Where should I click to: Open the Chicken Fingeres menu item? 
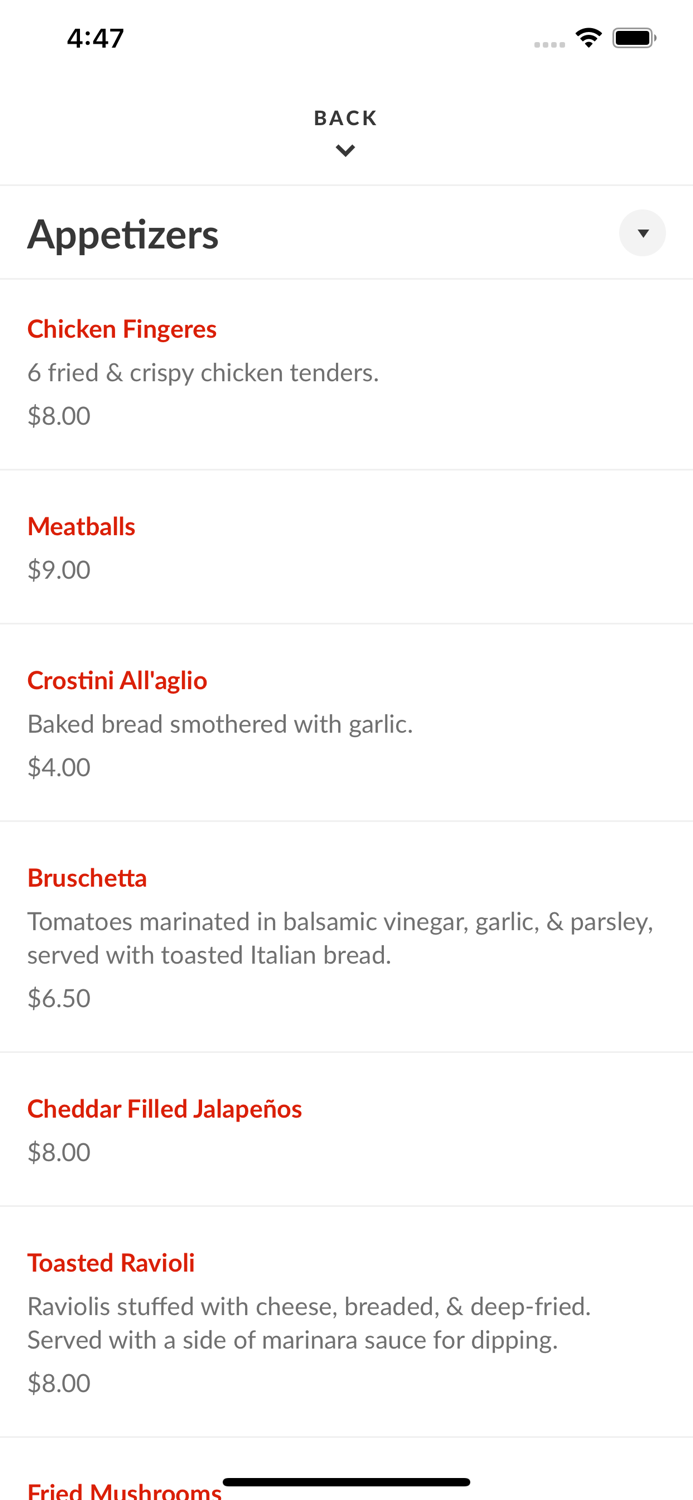click(121, 329)
